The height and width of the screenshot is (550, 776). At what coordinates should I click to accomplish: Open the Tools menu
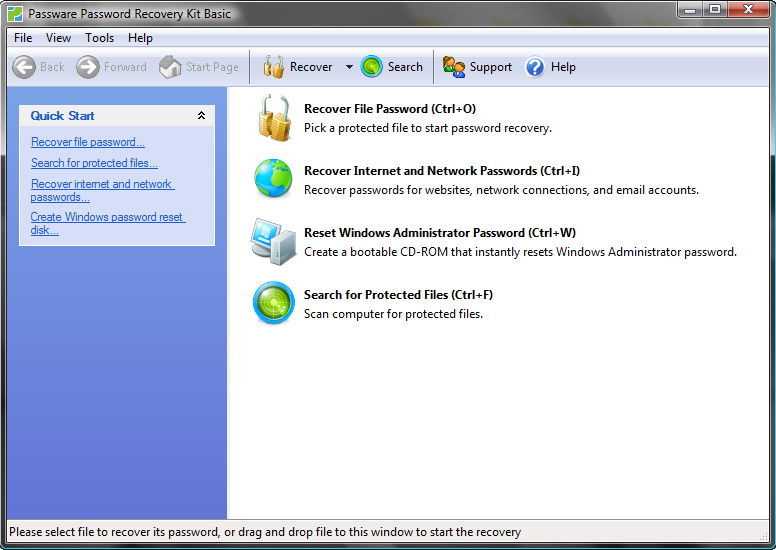99,38
